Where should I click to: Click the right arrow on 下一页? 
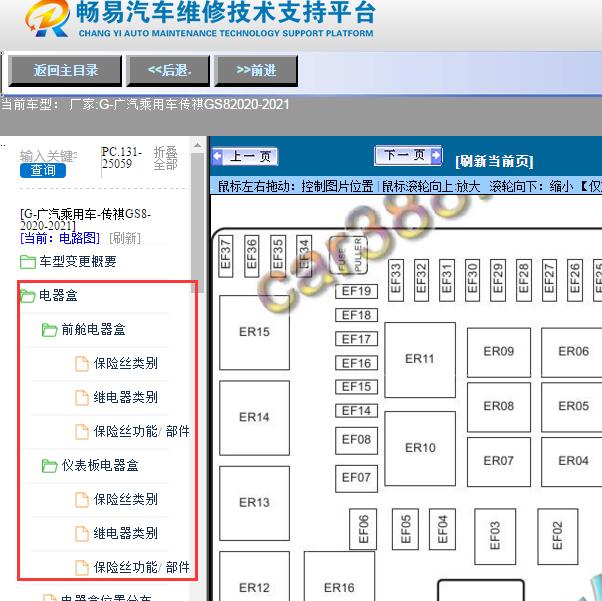(x=436, y=155)
